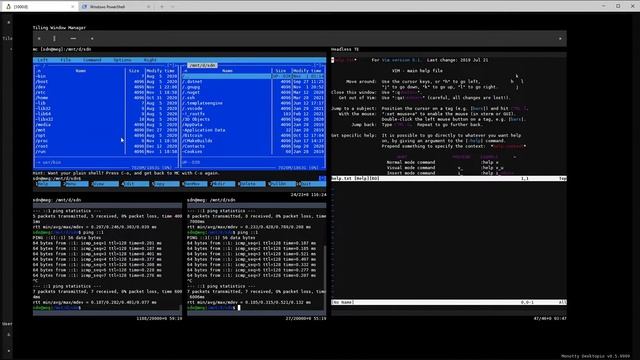Viewport: 640px width, 360px height.
Task: Click the 6 RenMov function key button
Action: [x=195, y=184]
